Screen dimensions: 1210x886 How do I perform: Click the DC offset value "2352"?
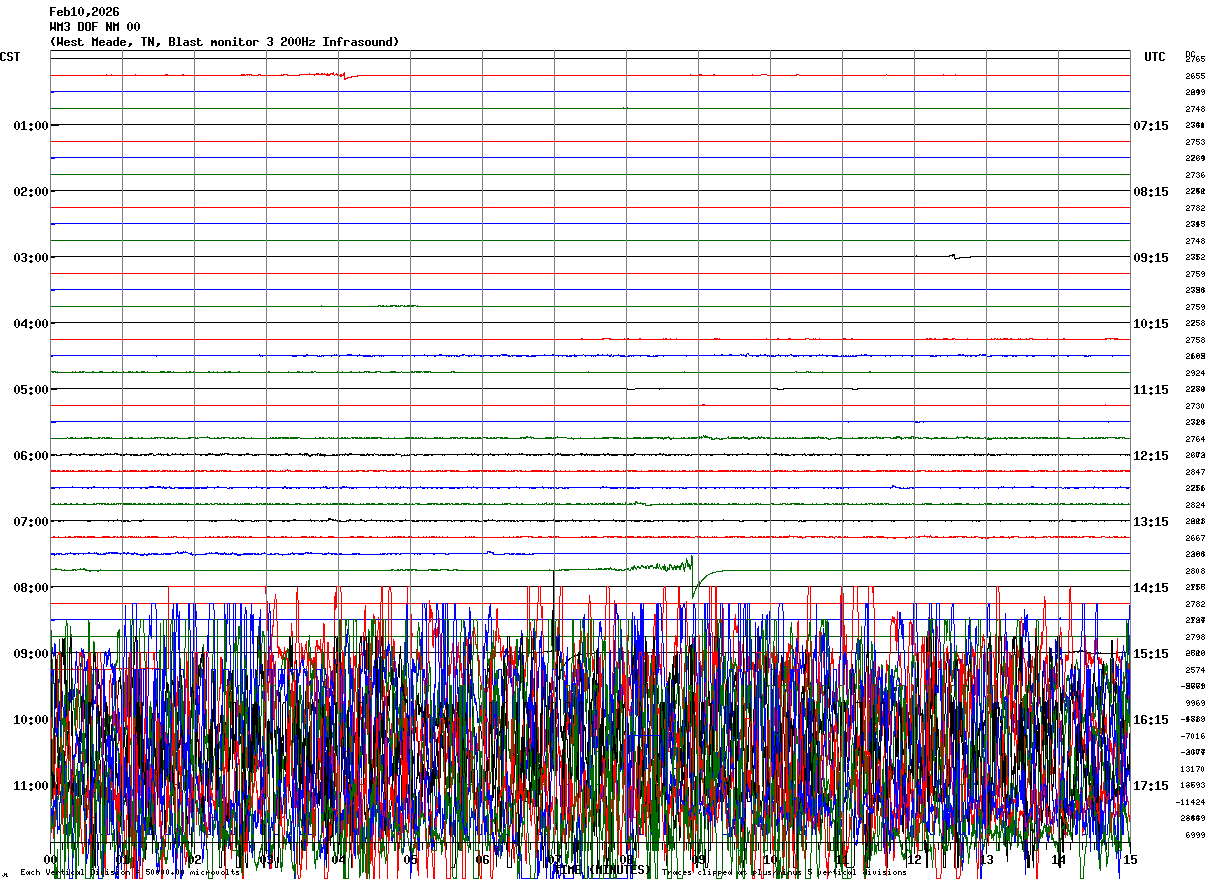[x=1195, y=257]
